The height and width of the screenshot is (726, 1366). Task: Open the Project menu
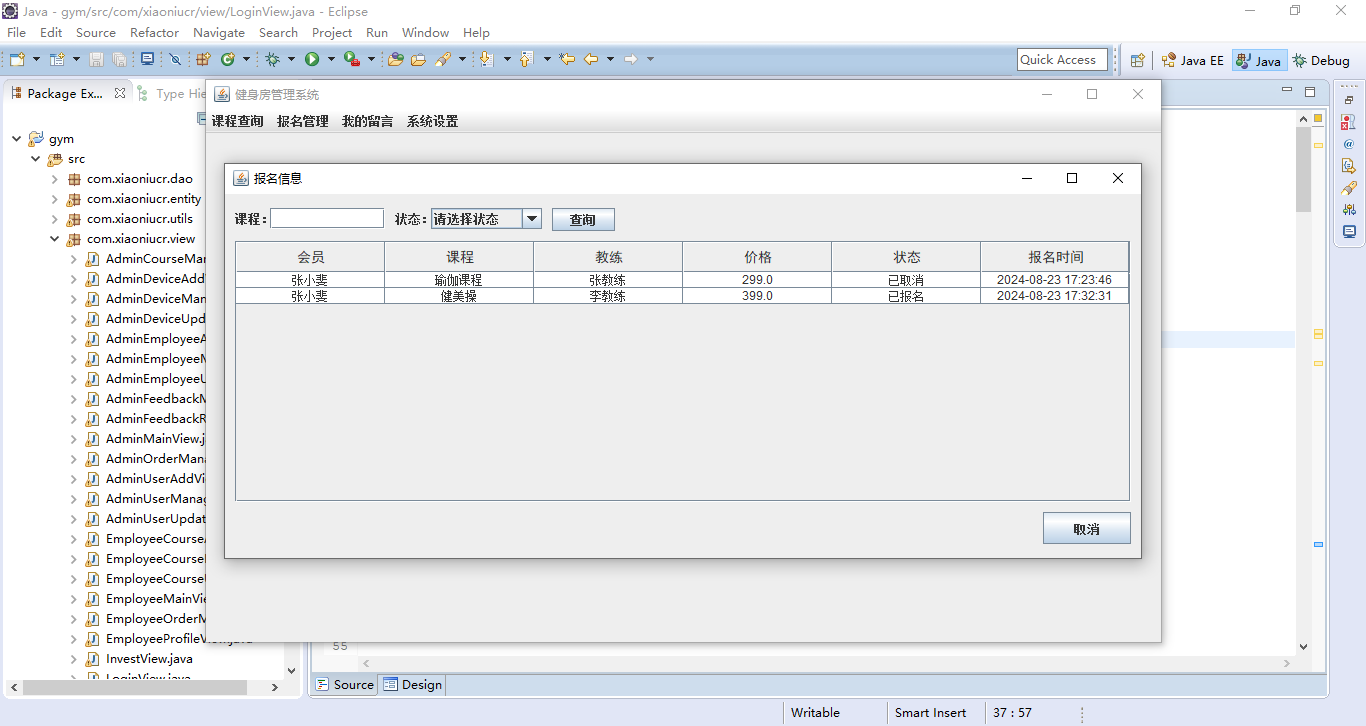point(332,32)
